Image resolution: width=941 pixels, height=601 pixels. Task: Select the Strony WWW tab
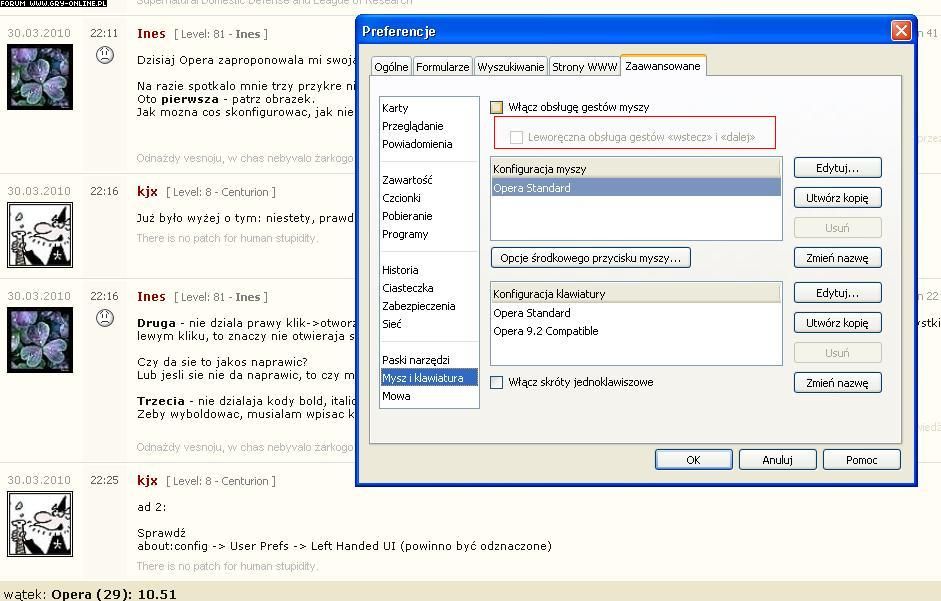pos(585,67)
